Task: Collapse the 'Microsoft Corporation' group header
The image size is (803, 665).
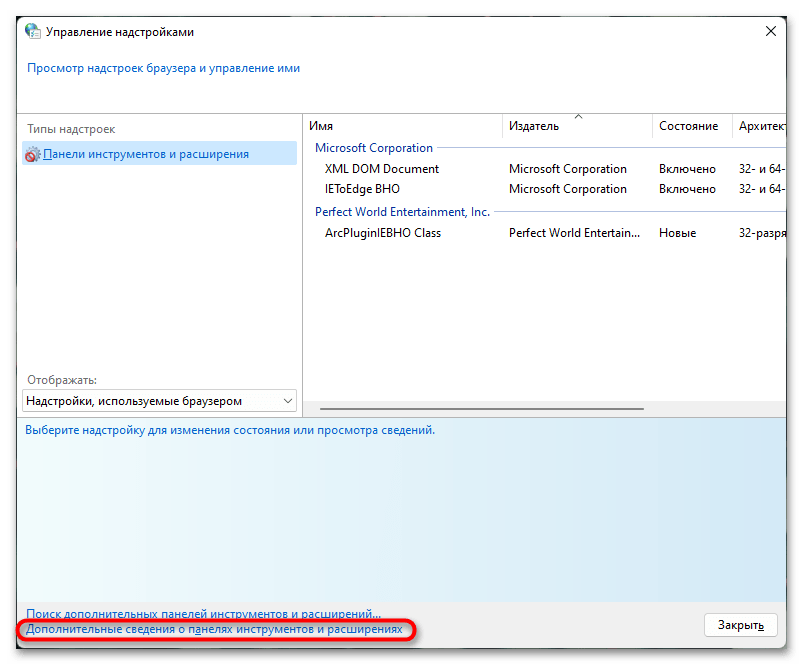Action: pos(373,148)
